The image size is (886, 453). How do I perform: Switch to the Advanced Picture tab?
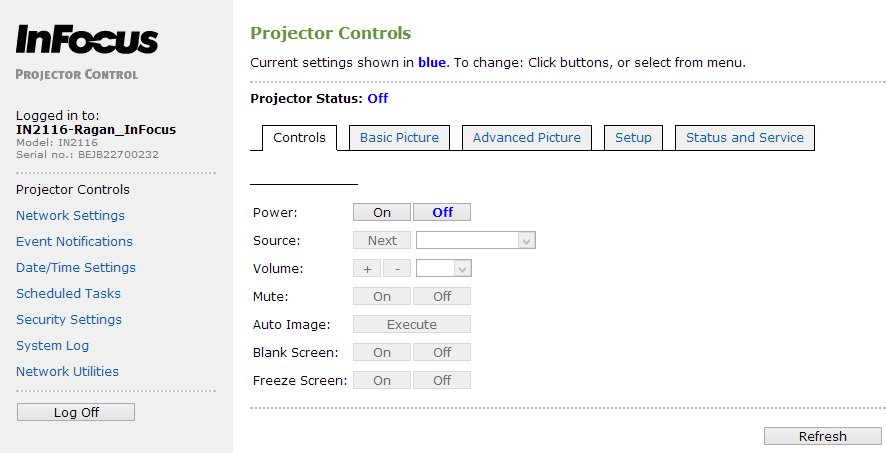click(527, 138)
